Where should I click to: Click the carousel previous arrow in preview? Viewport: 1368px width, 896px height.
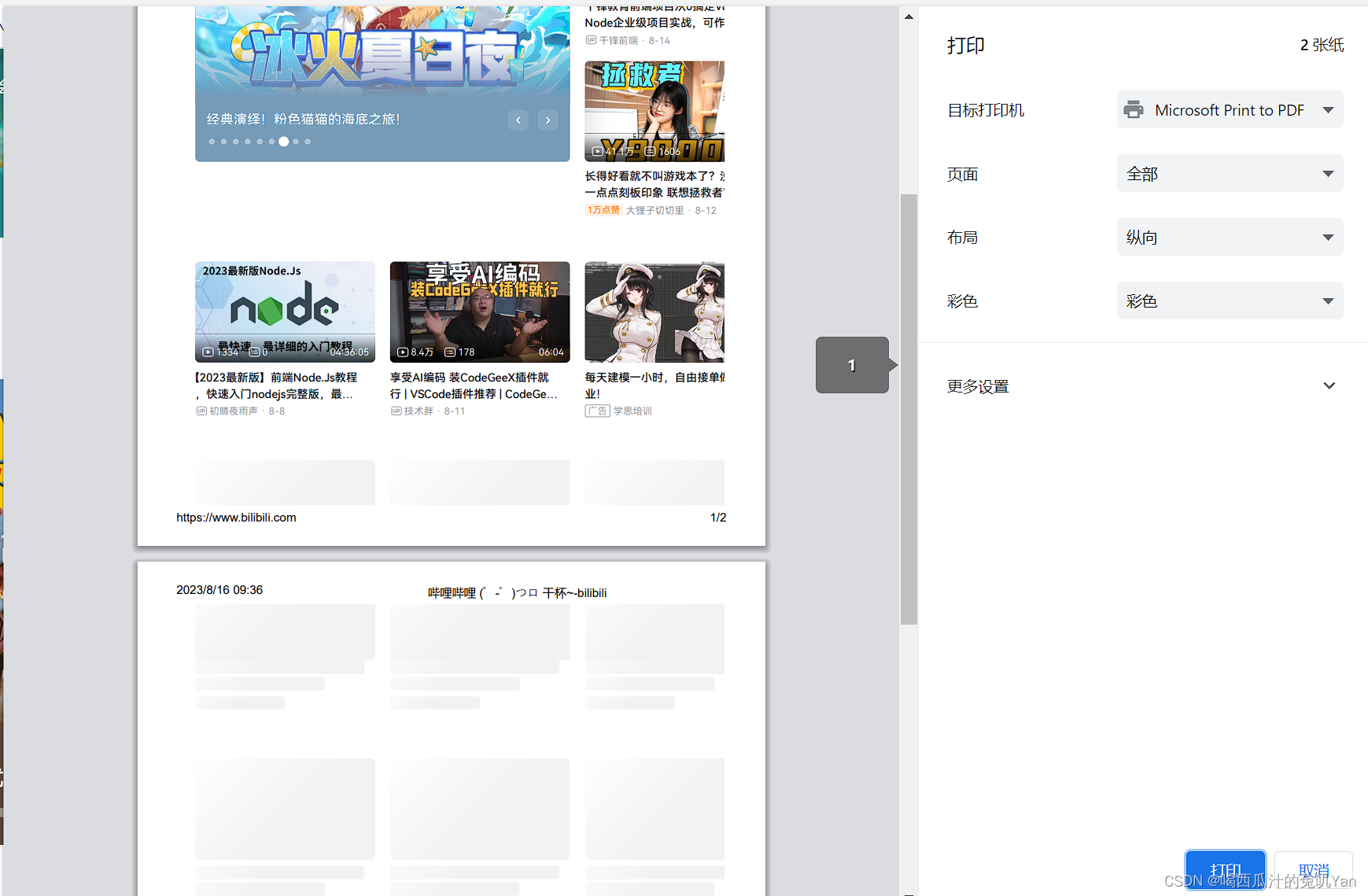518,120
